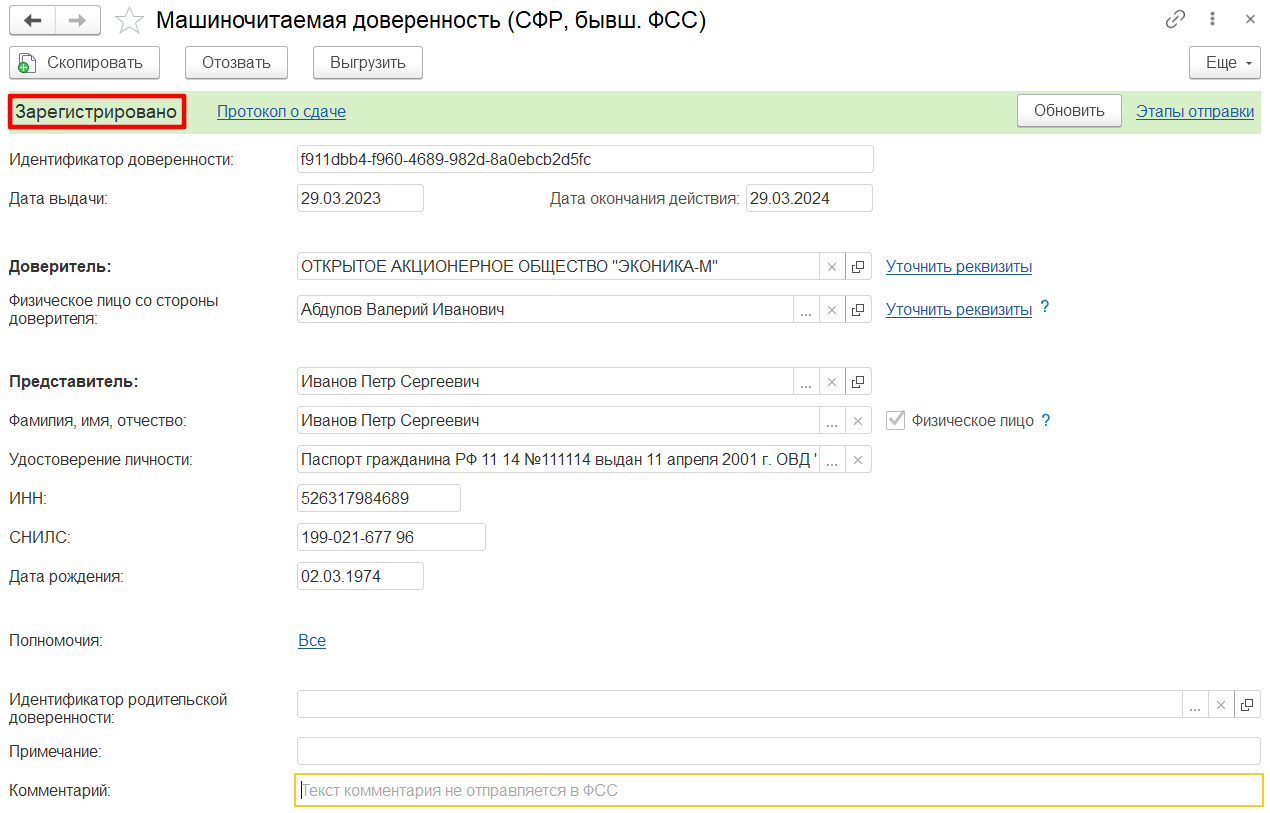Expand the Еще dropdown menu
Screen dimensions: 1270x813
click(x=1226, y=63)
